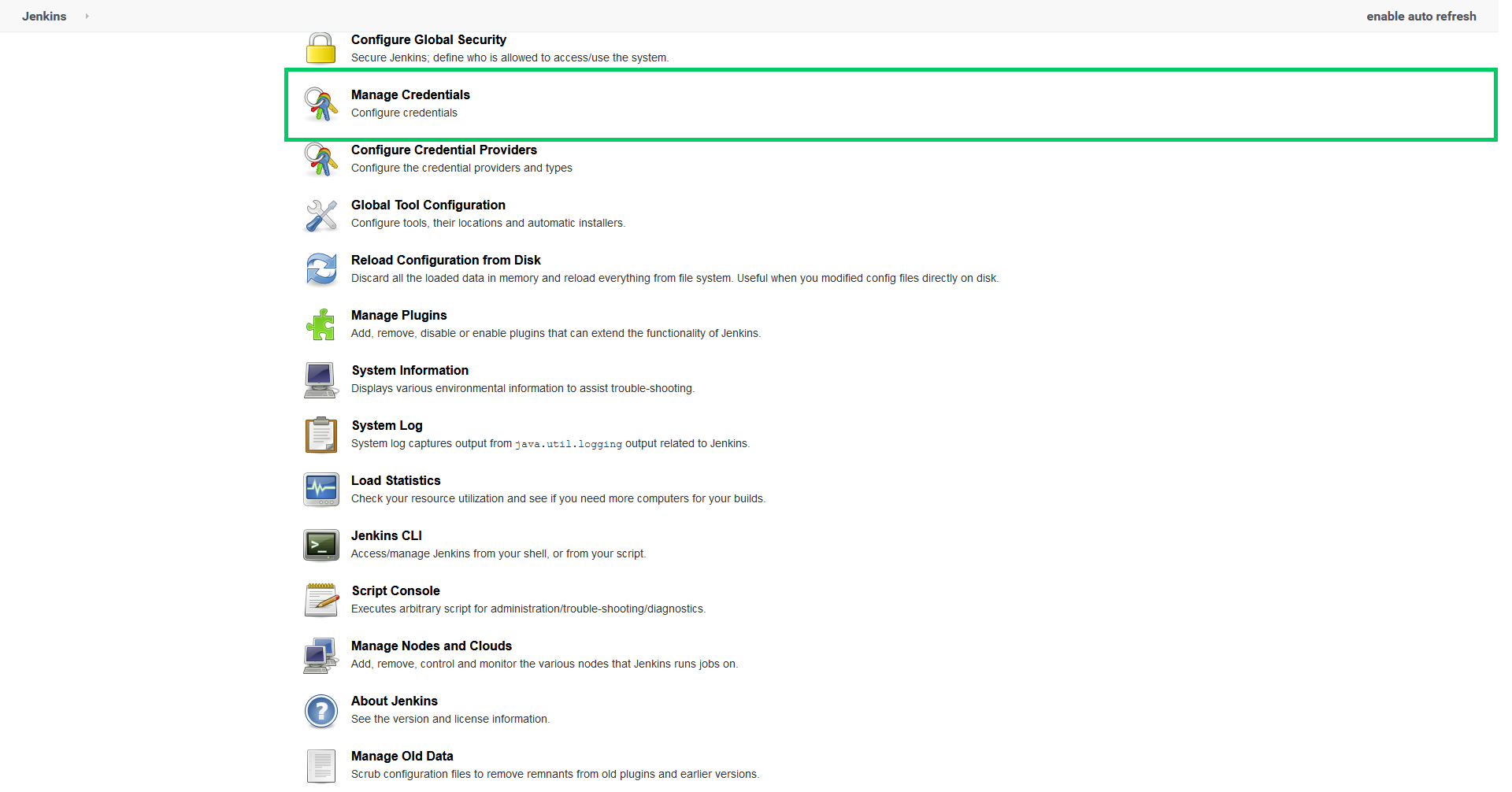Open About Jenkins
Viewport: 1512px width, 792px height.
coord(395,701)
